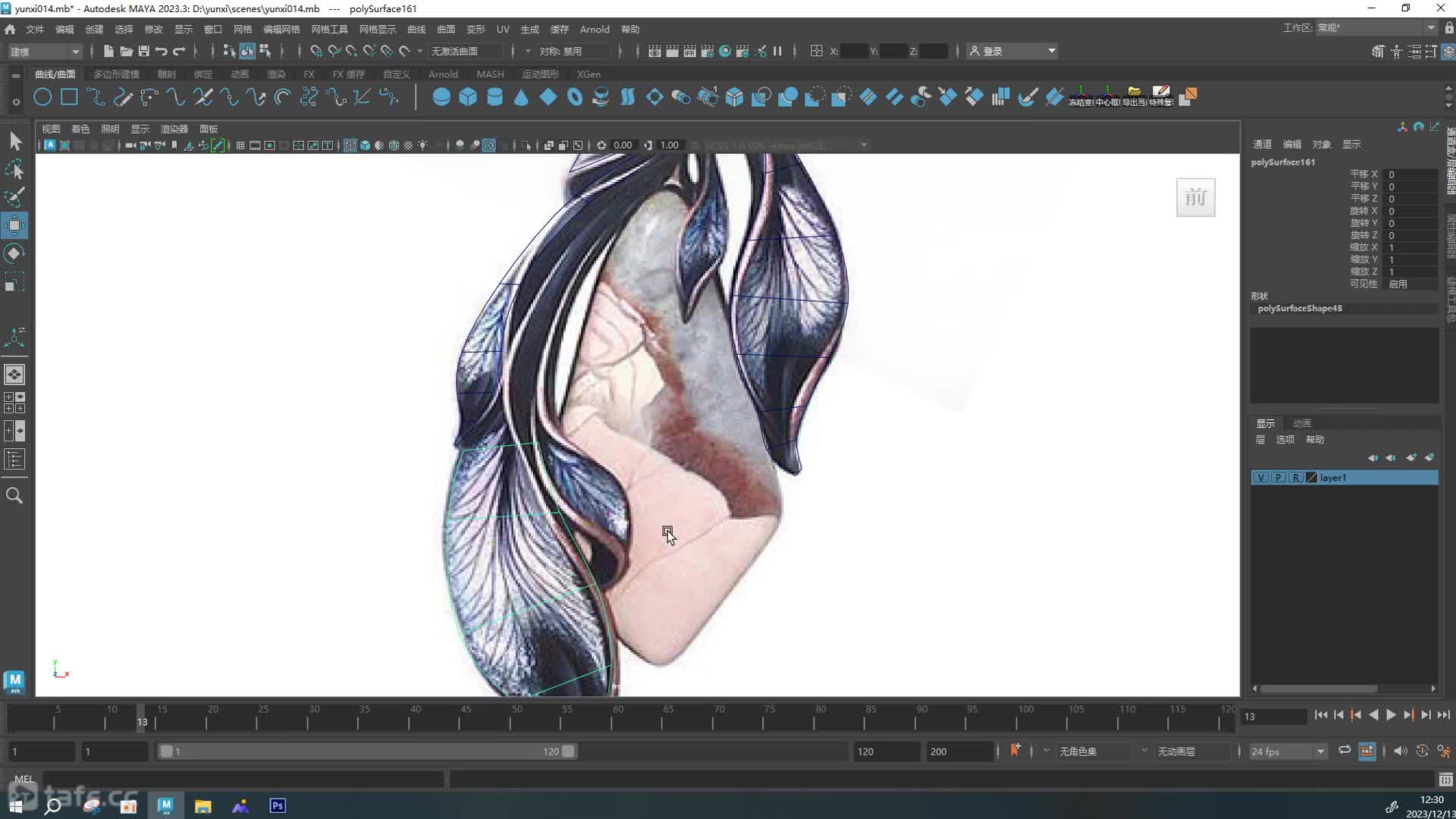
Task: Click the center pivot shelf icon
Action: click(x=1107, y=96)
